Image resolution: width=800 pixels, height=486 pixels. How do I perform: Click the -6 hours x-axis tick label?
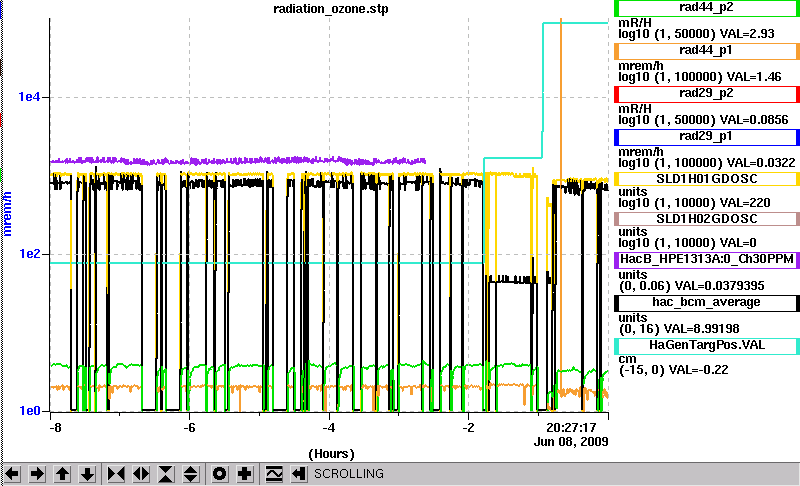[x=189, y=427]
